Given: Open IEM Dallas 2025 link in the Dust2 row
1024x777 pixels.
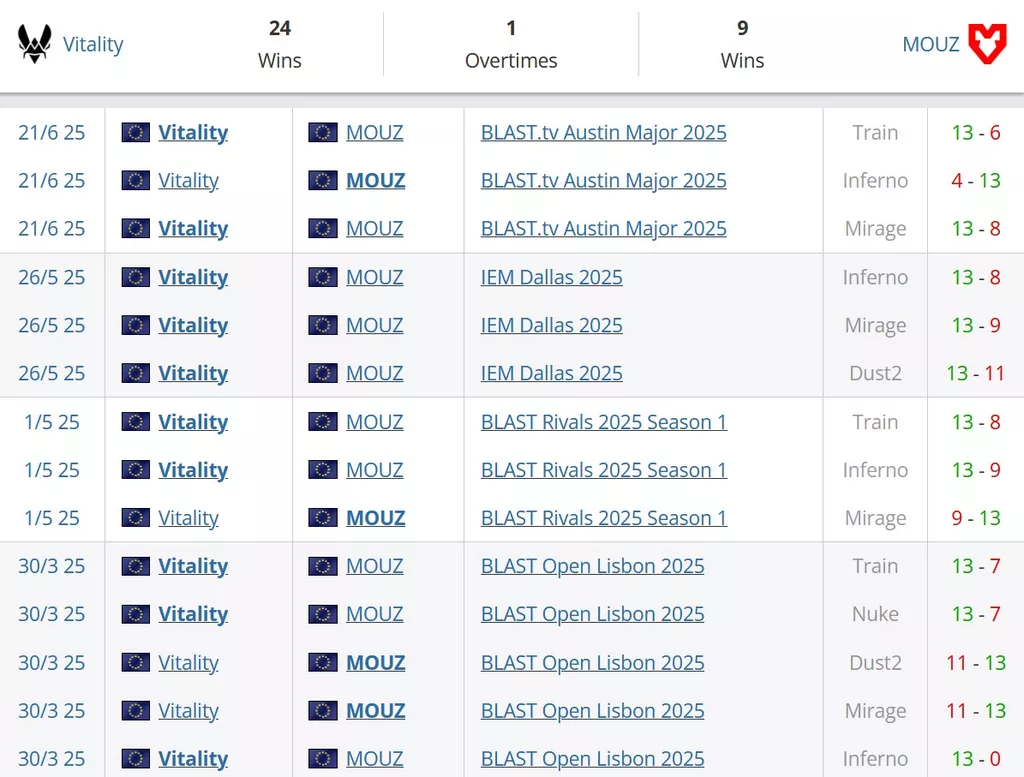Looking at the screenshot, I should (552, 373).
